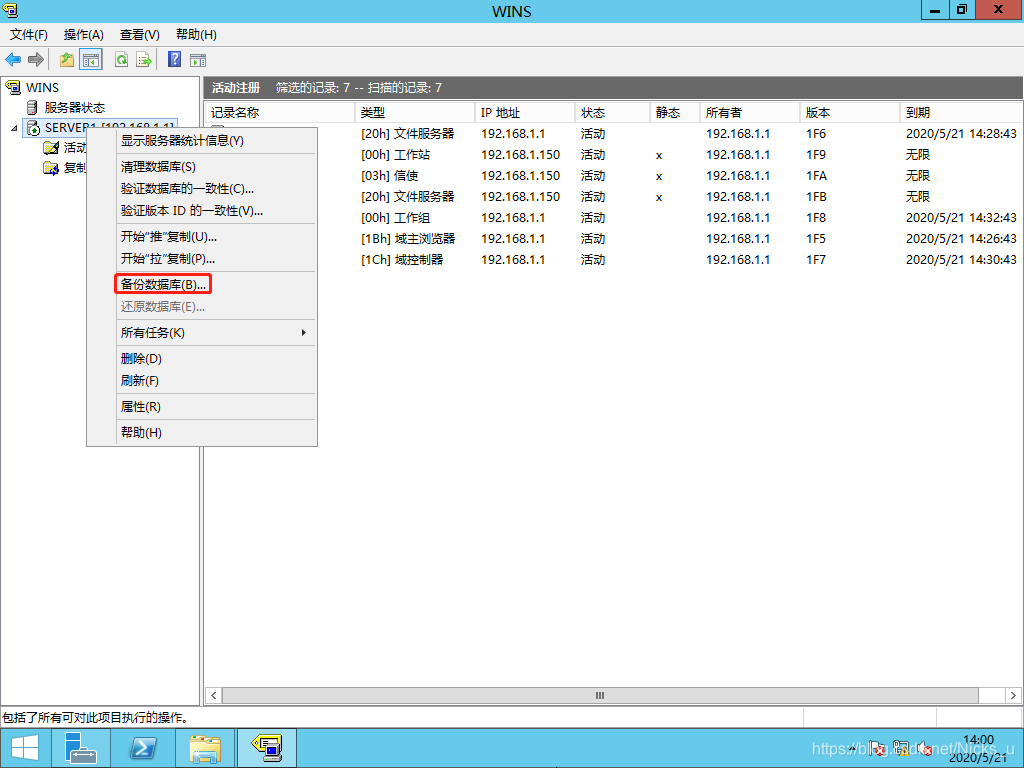Choose 验证版本 ID 的一致性(V)... item
Screen dimensions: 1024x768
[x=202, y=211]
